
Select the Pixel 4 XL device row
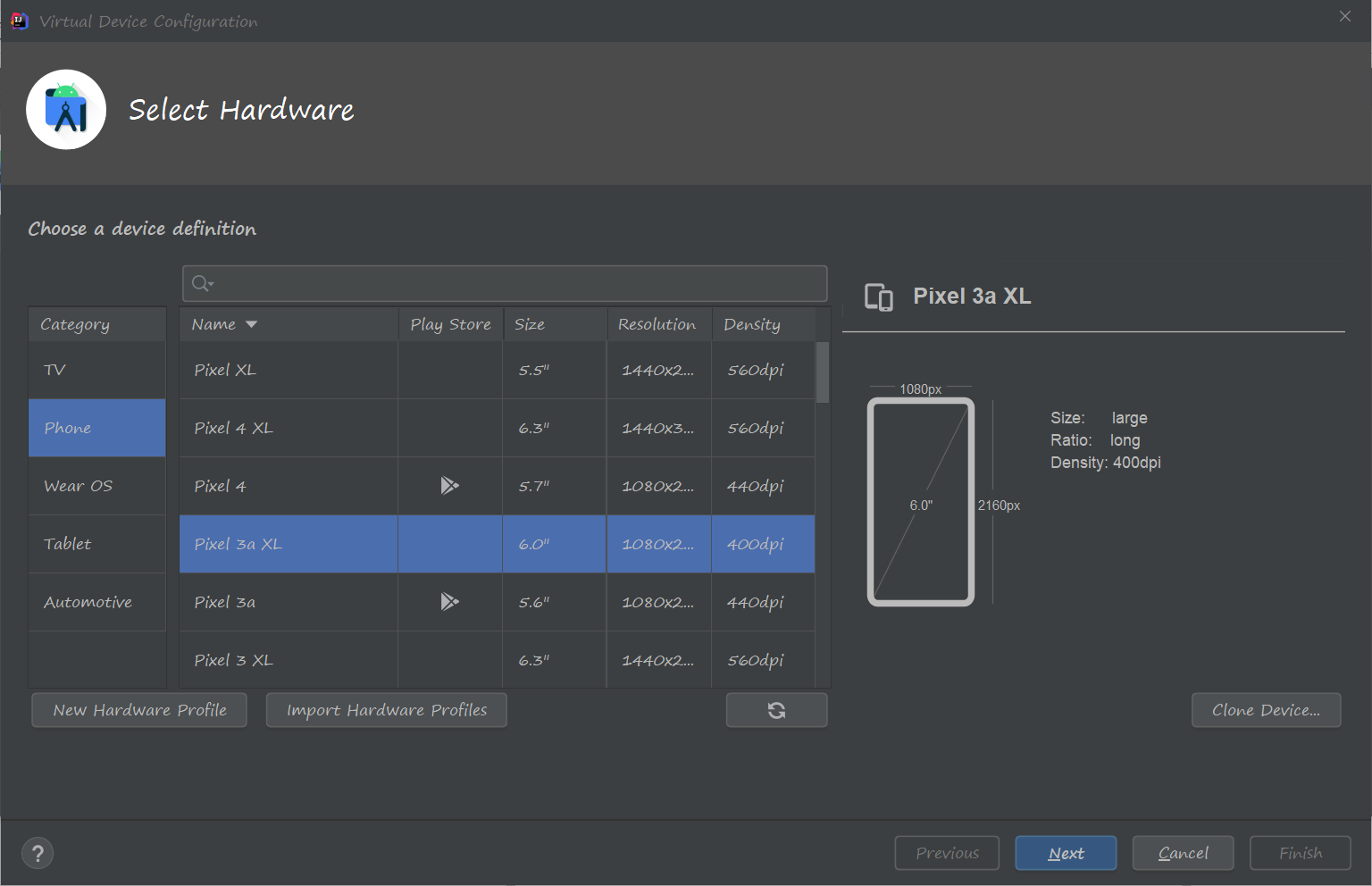[497, 428]
